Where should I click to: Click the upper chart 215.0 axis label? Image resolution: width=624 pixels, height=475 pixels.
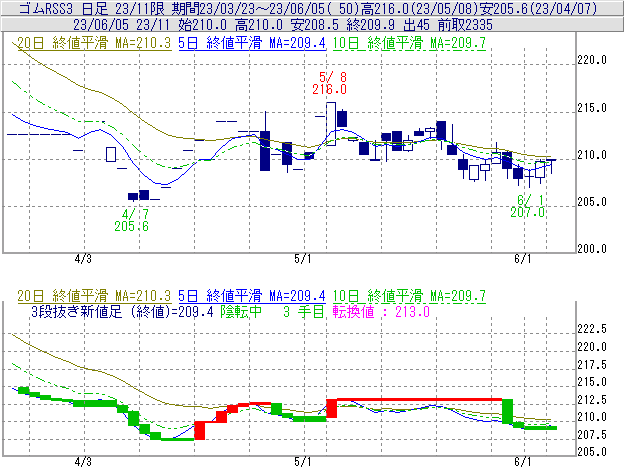(592, 108)
